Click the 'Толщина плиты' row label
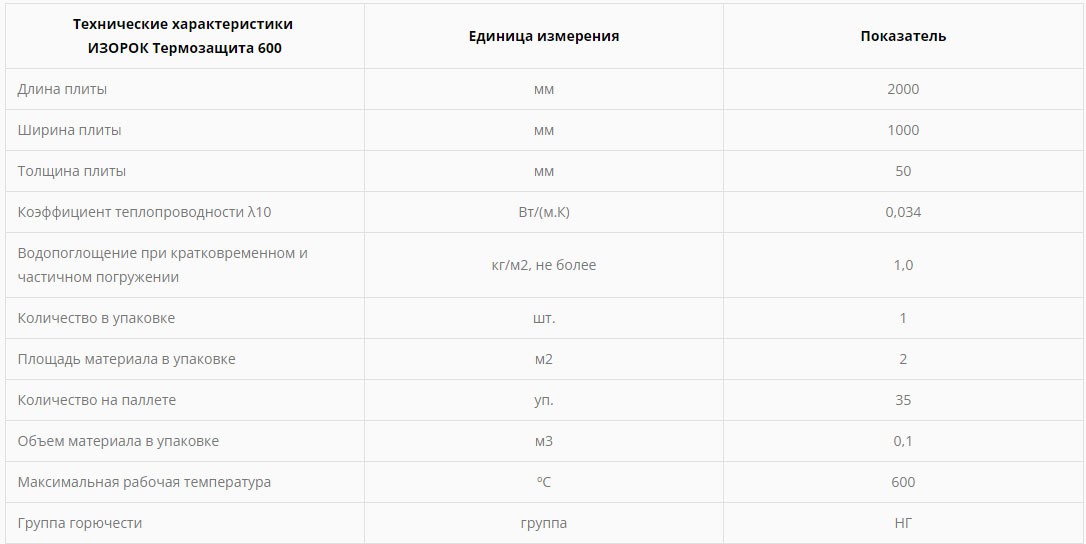The height and width of the screenshot is (544, 1086). (x=72, y=171)
